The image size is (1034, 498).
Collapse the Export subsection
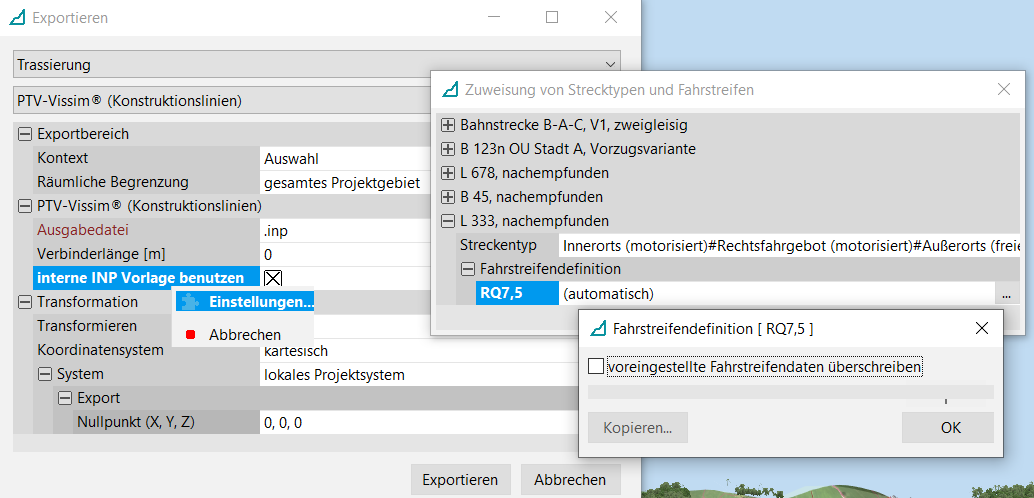(x=65, y=398)
